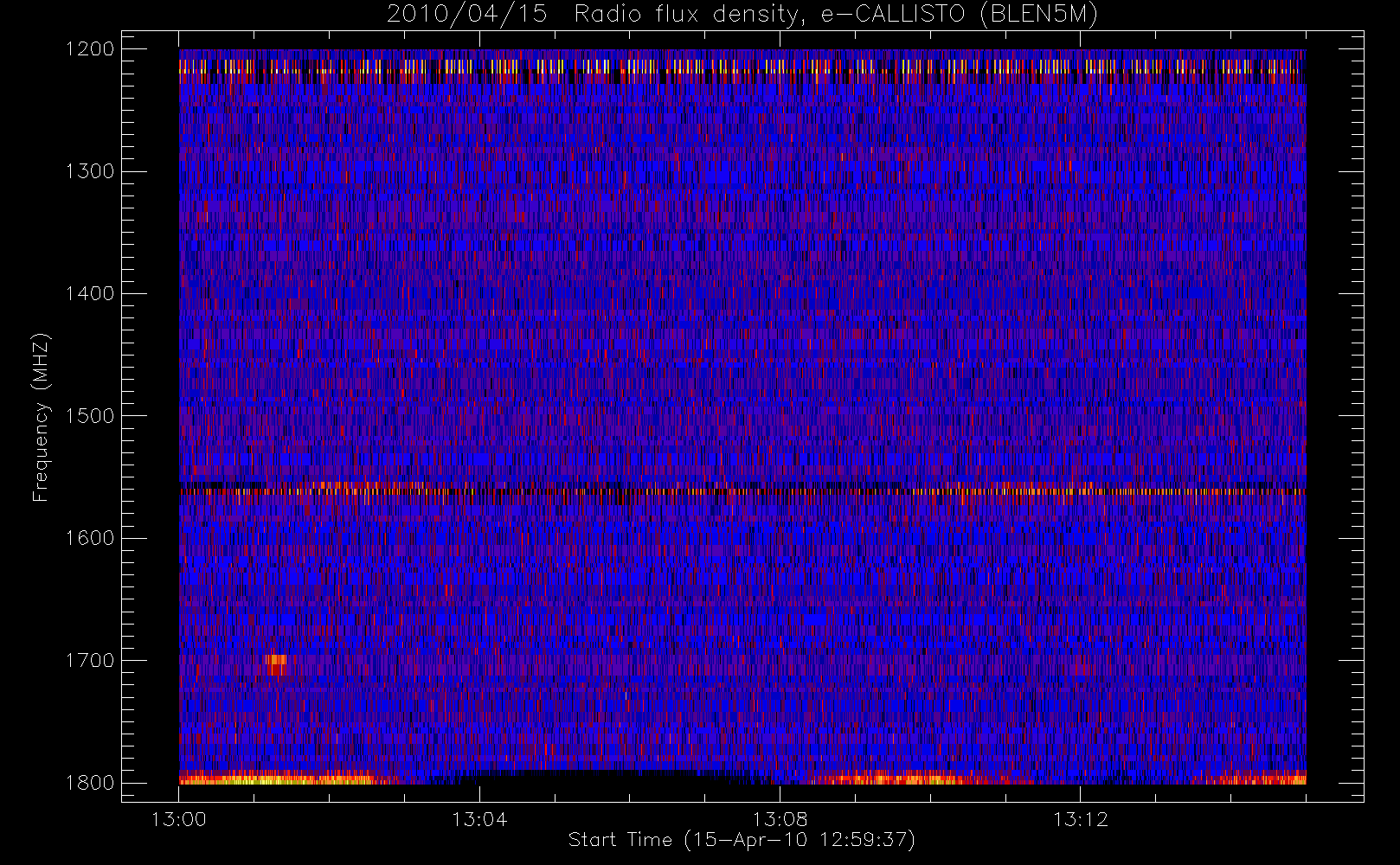The height and width of the screenshot is (865, 1400).
Task: Click the 1300 frequency tick label
Action: tap(90, 171)
